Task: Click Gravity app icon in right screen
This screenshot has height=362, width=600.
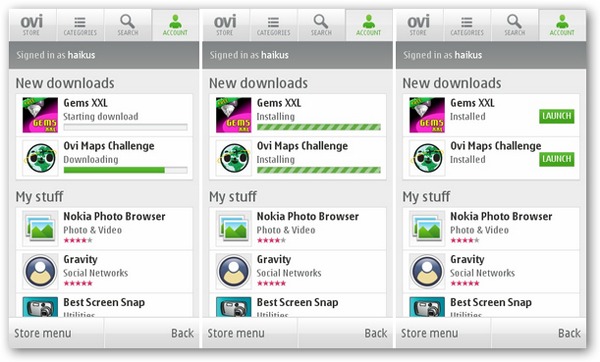Action: pyautogui.click(x=427, y=271)
